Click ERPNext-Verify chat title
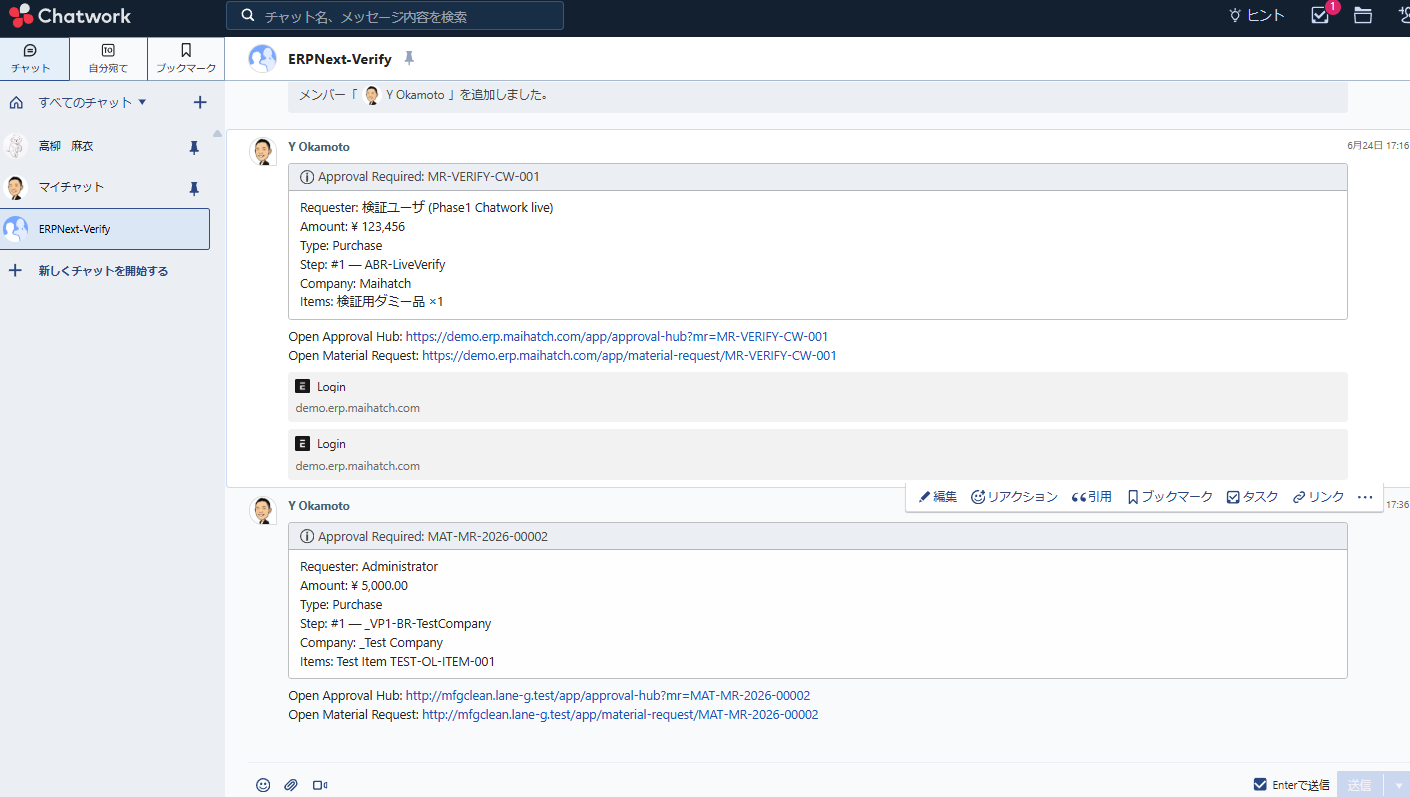The image size is (1410, 797). tap(340, 60)
